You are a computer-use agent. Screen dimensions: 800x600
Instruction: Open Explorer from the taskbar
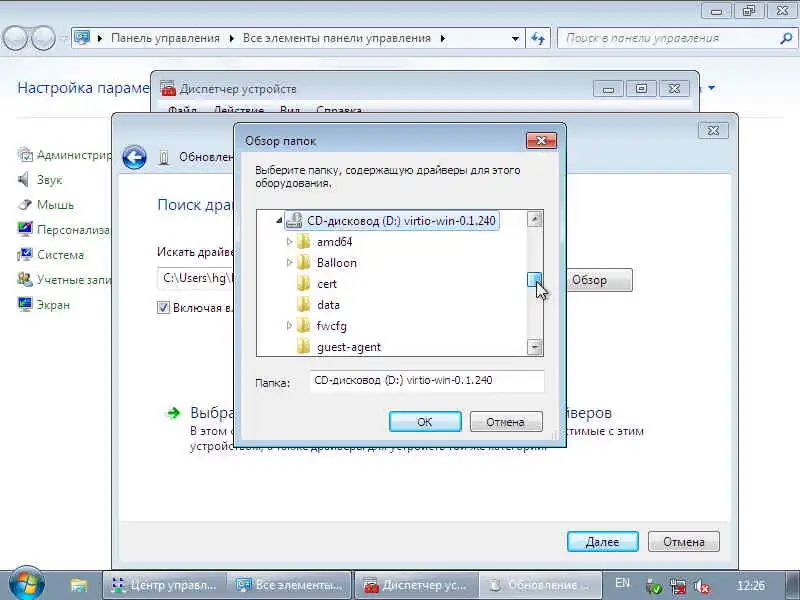coord(79,585)
